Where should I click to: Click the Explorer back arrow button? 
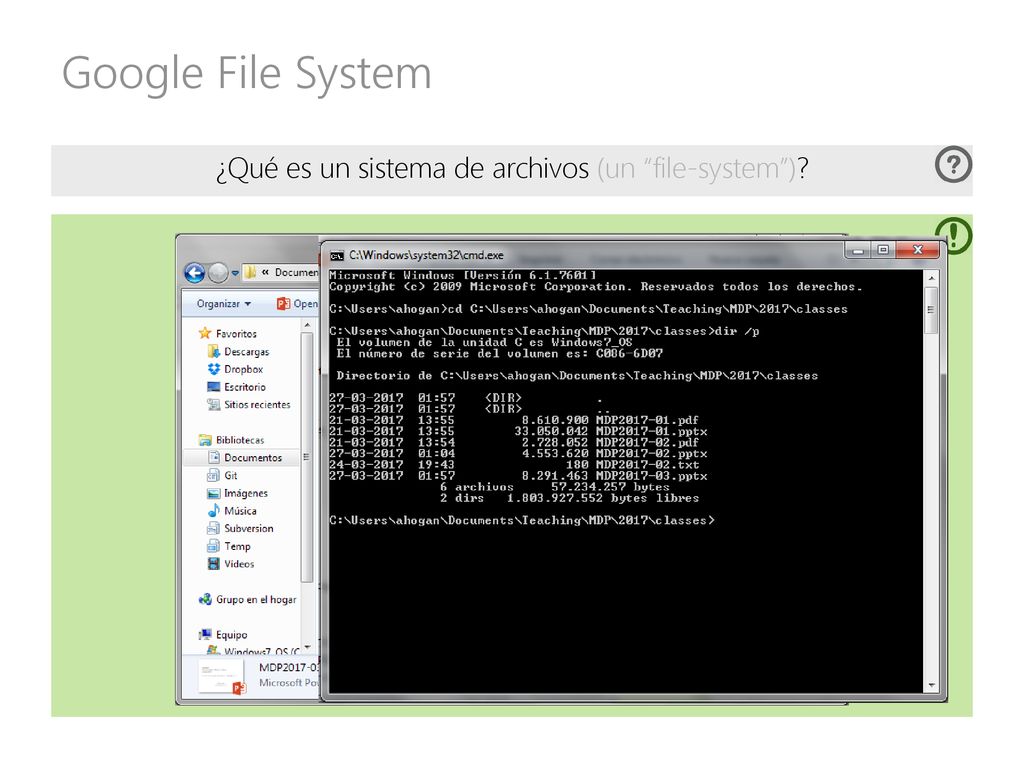coord(195,272)
